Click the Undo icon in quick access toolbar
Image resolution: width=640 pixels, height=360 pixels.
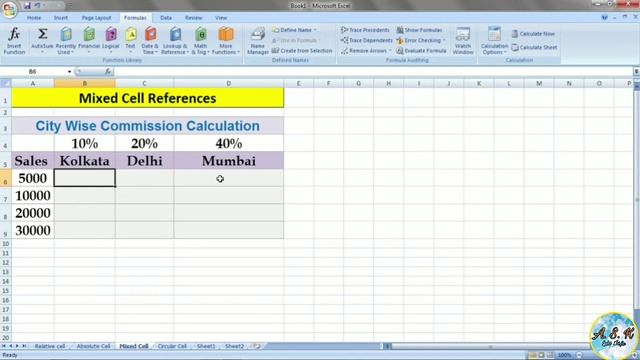click(38, 6)
